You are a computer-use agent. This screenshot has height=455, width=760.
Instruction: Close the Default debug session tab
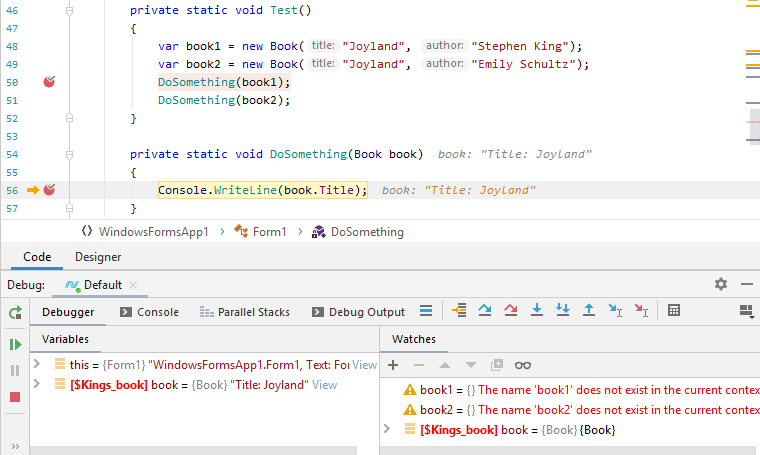[133, 285]
